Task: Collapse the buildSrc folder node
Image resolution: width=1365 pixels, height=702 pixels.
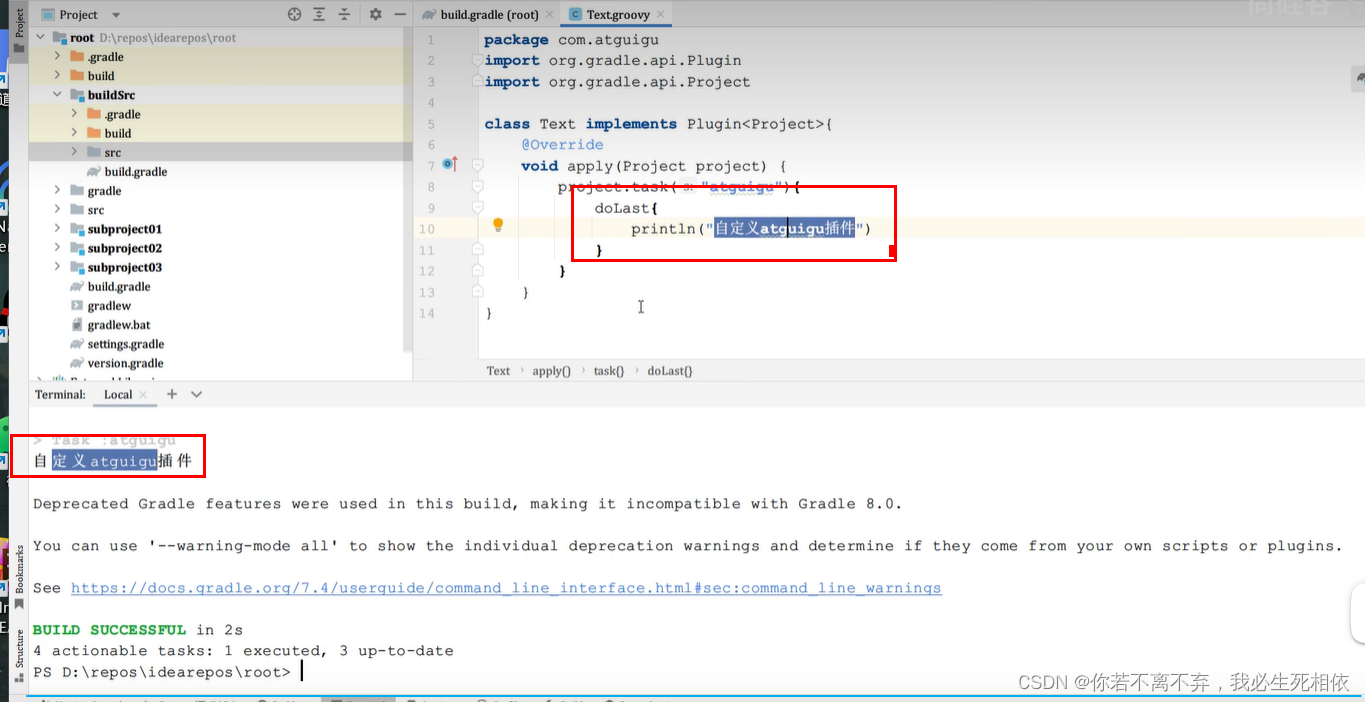Action: 58,95
